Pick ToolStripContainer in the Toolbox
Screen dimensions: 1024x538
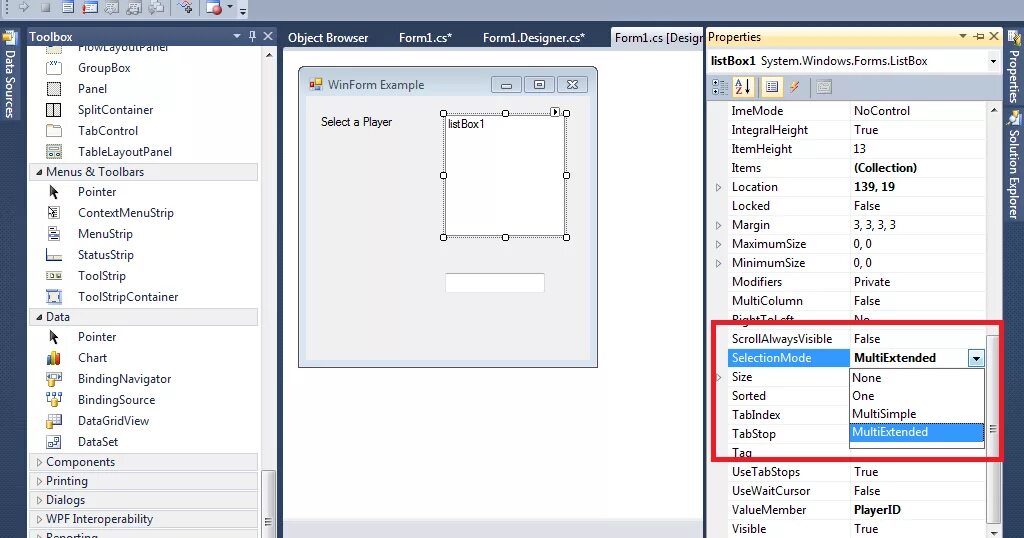click(x=128, y=296)
